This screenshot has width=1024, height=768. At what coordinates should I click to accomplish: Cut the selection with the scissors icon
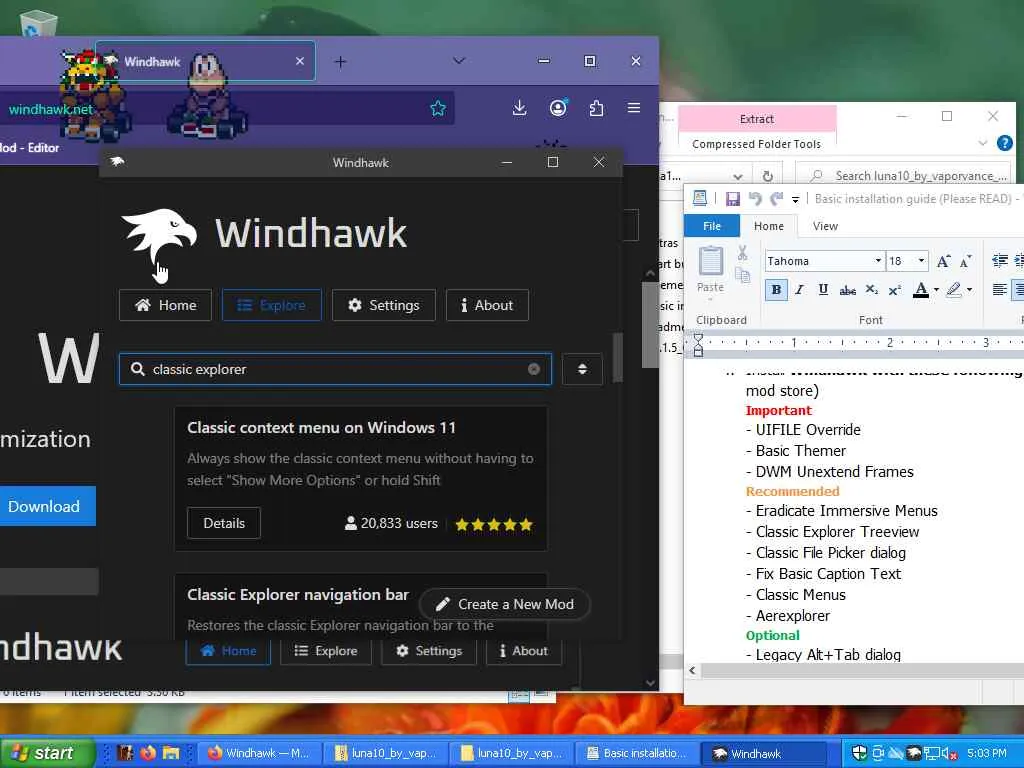743,253
